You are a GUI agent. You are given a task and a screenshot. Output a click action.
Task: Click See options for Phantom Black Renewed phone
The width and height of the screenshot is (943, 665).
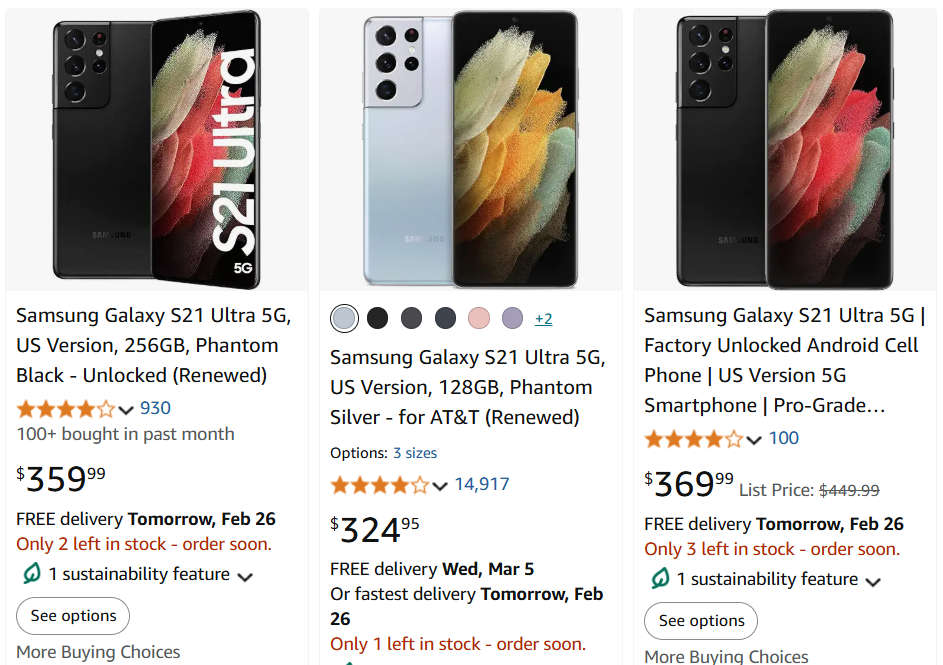point(73,616)
